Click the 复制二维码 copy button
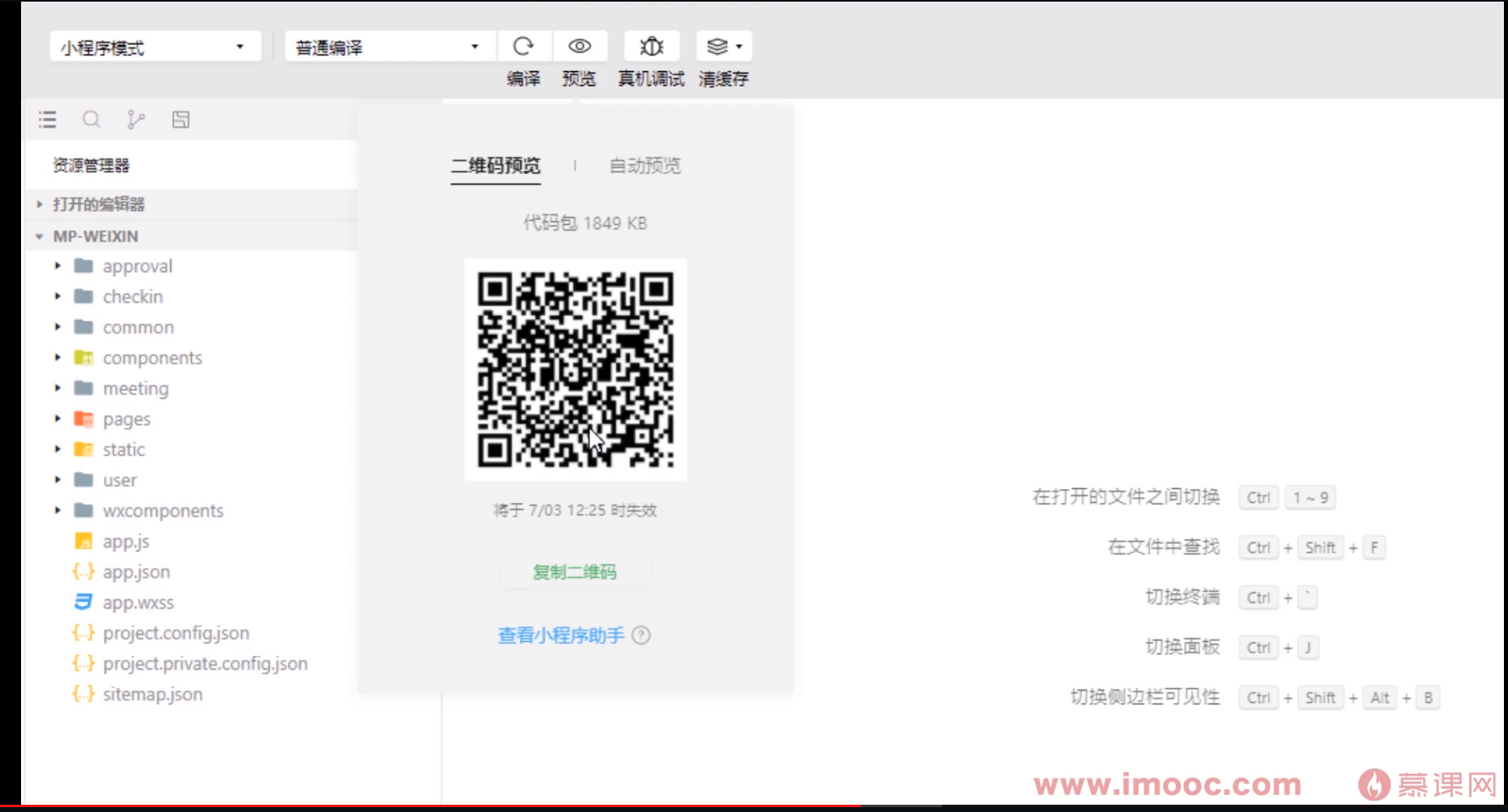 [574, 572]
